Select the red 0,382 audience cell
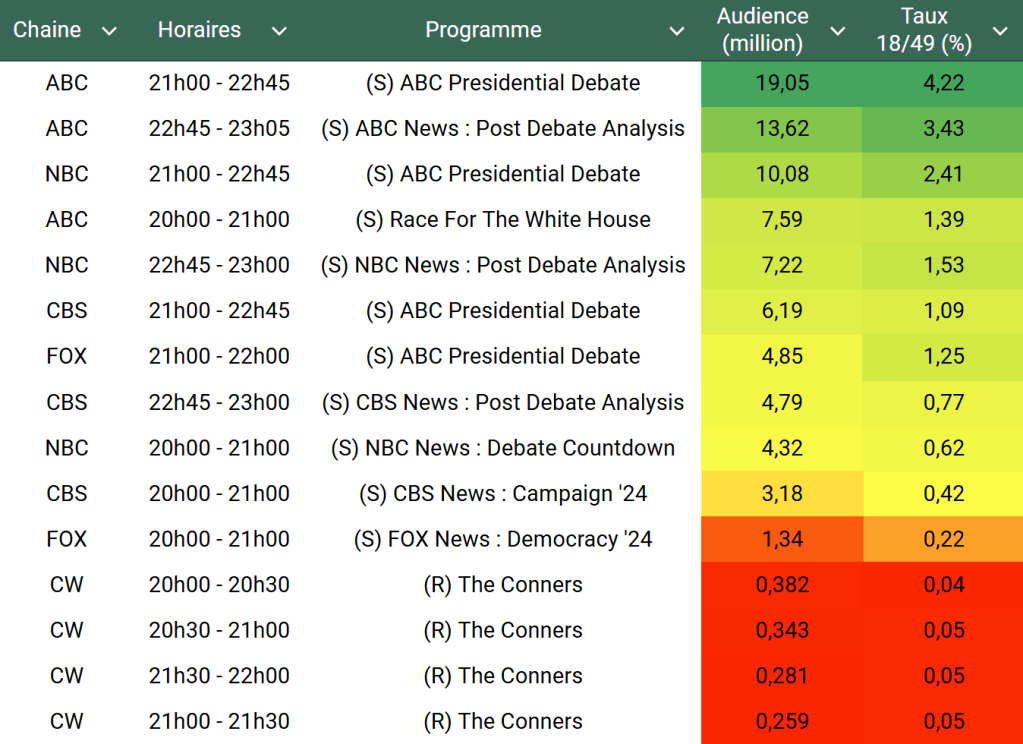 (782, 585)
